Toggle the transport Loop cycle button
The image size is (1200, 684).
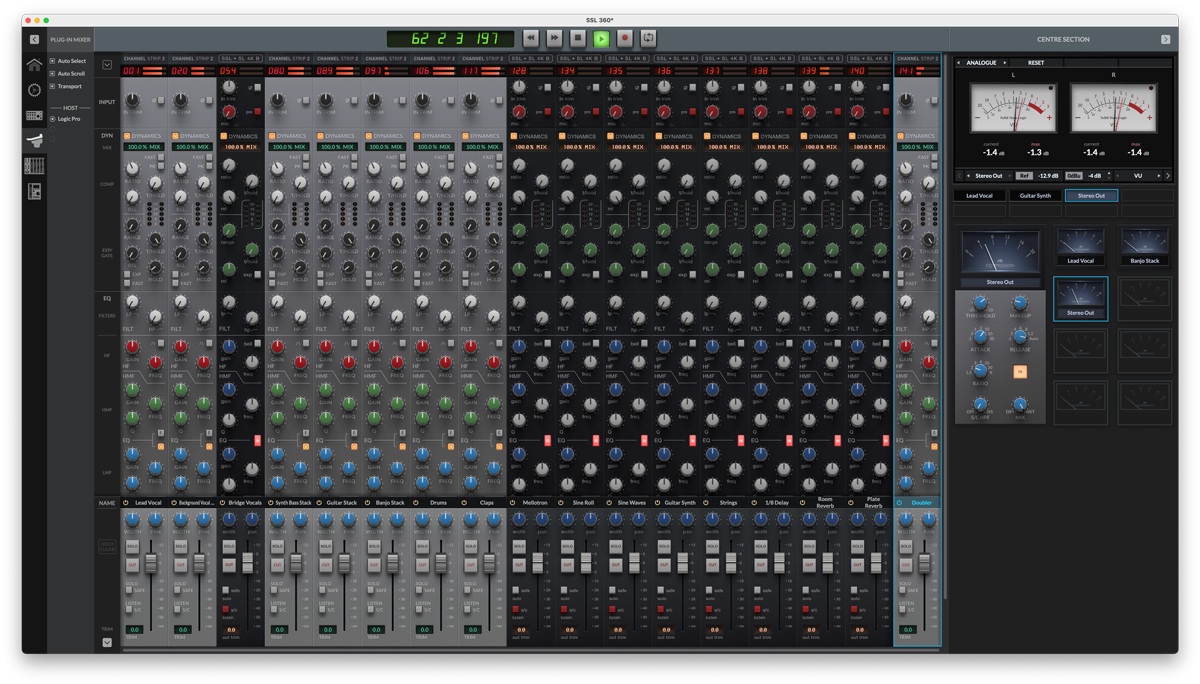tap(649, 38)
